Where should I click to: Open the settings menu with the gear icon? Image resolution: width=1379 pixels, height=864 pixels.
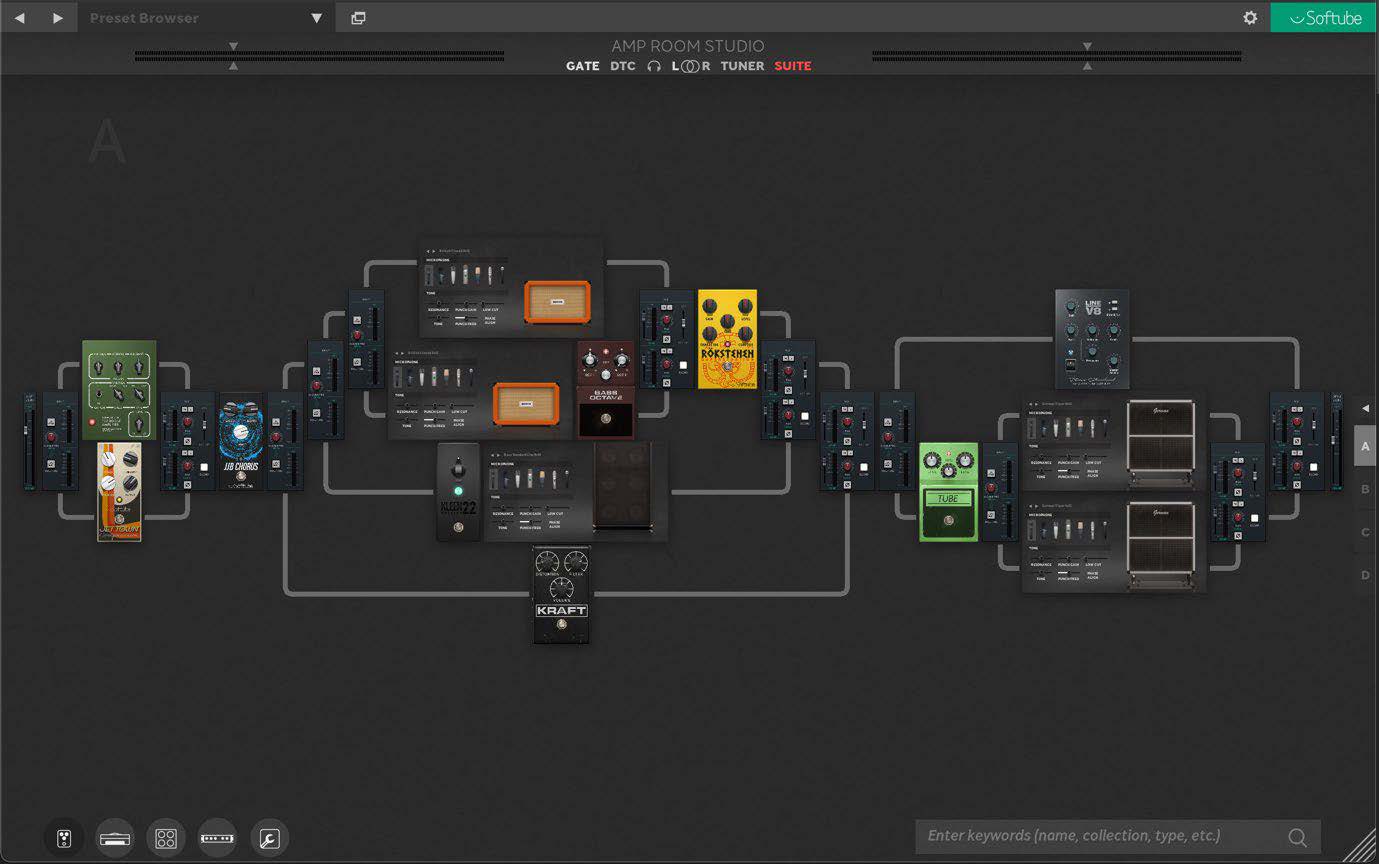point(1249,17)
